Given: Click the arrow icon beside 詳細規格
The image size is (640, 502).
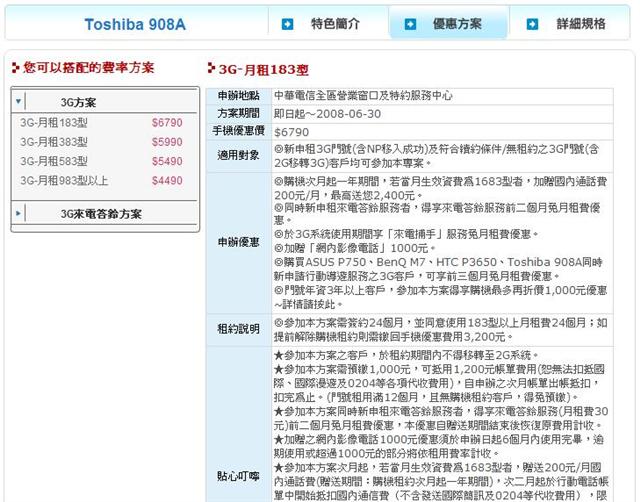Looking at the screenshot, I should (x=532, y=24).
